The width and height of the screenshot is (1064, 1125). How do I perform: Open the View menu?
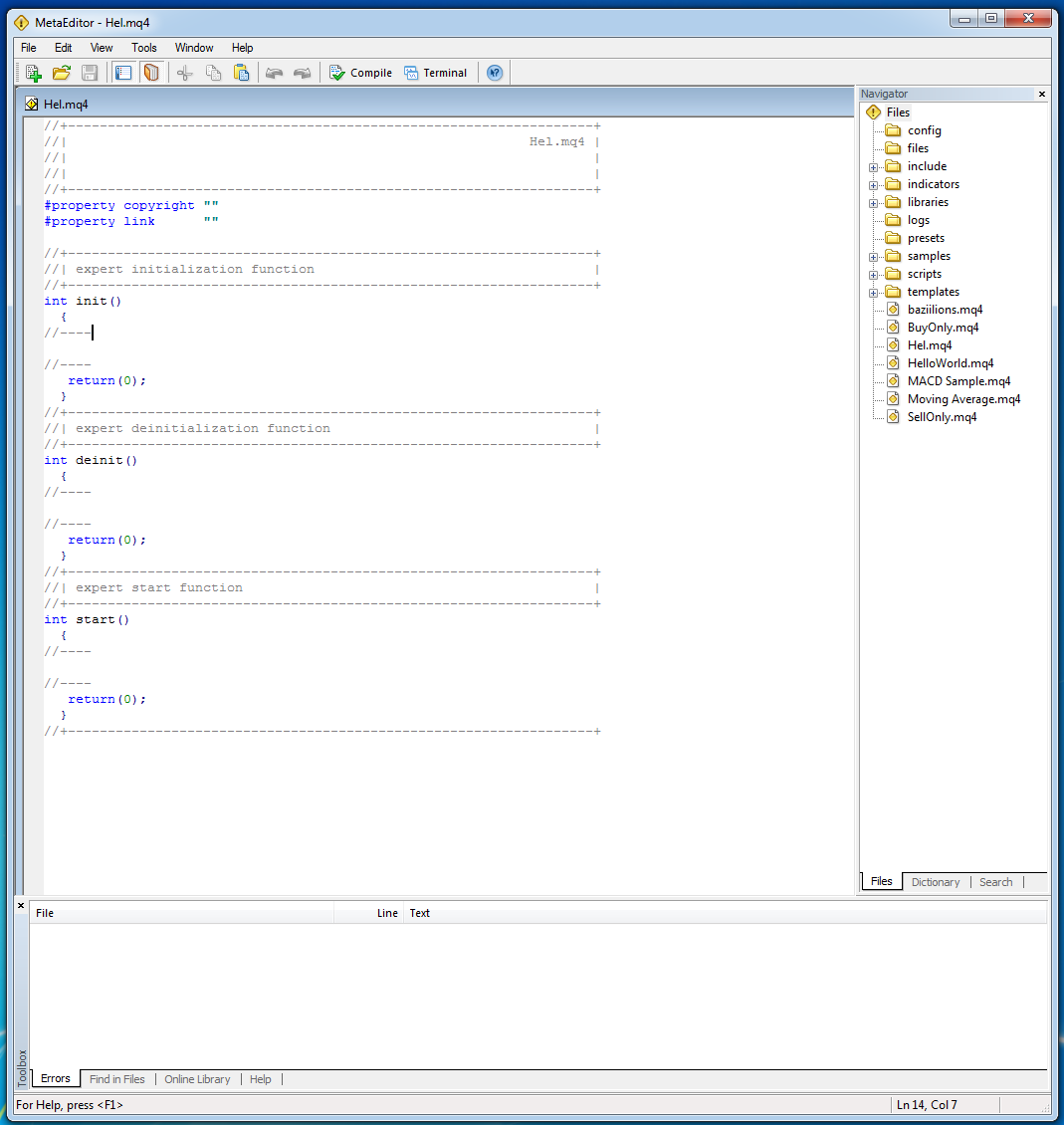[x=102, y=48]
